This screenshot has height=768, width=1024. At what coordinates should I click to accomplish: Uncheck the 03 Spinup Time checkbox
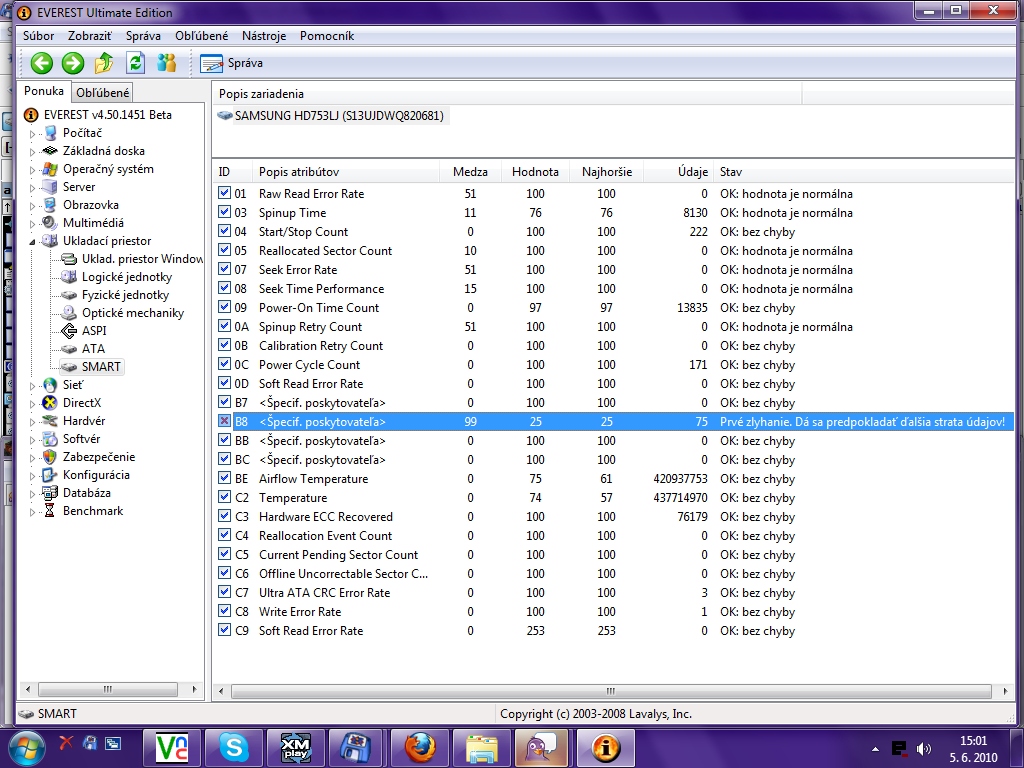[x=224, y=212]
